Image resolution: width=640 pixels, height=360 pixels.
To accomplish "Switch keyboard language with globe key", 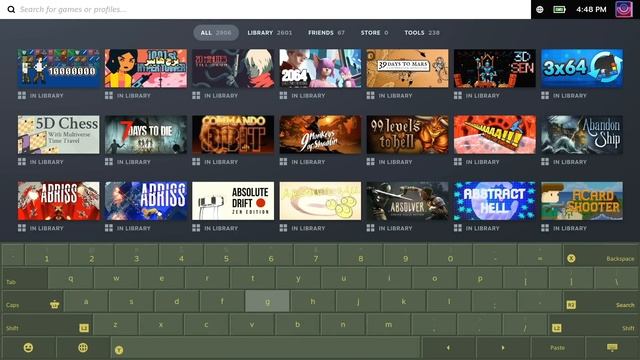I will (x=83, y=348).
